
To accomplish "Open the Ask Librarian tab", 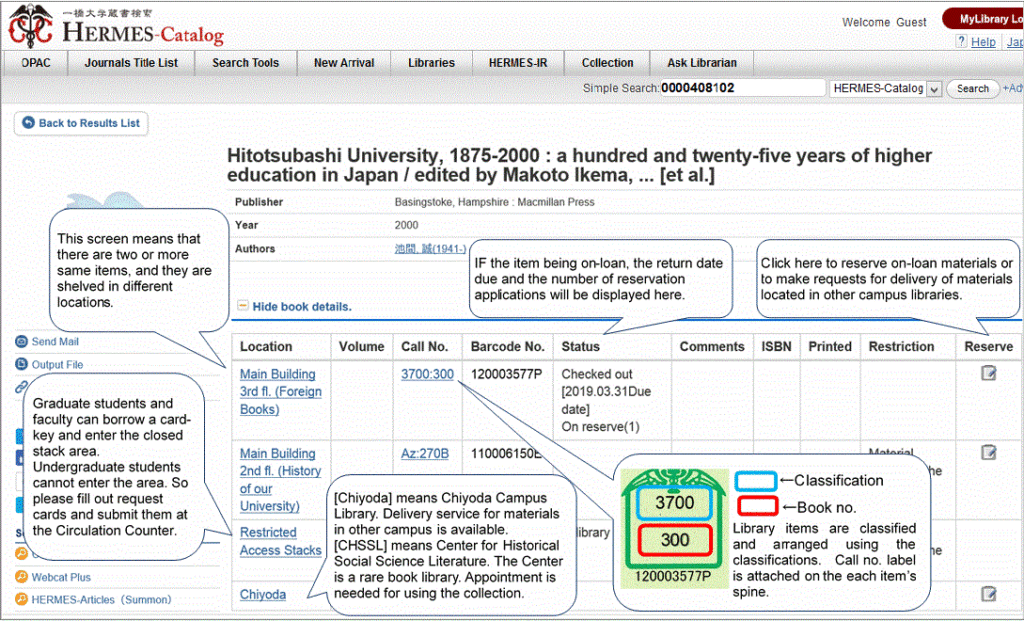I will click(702, 63).
